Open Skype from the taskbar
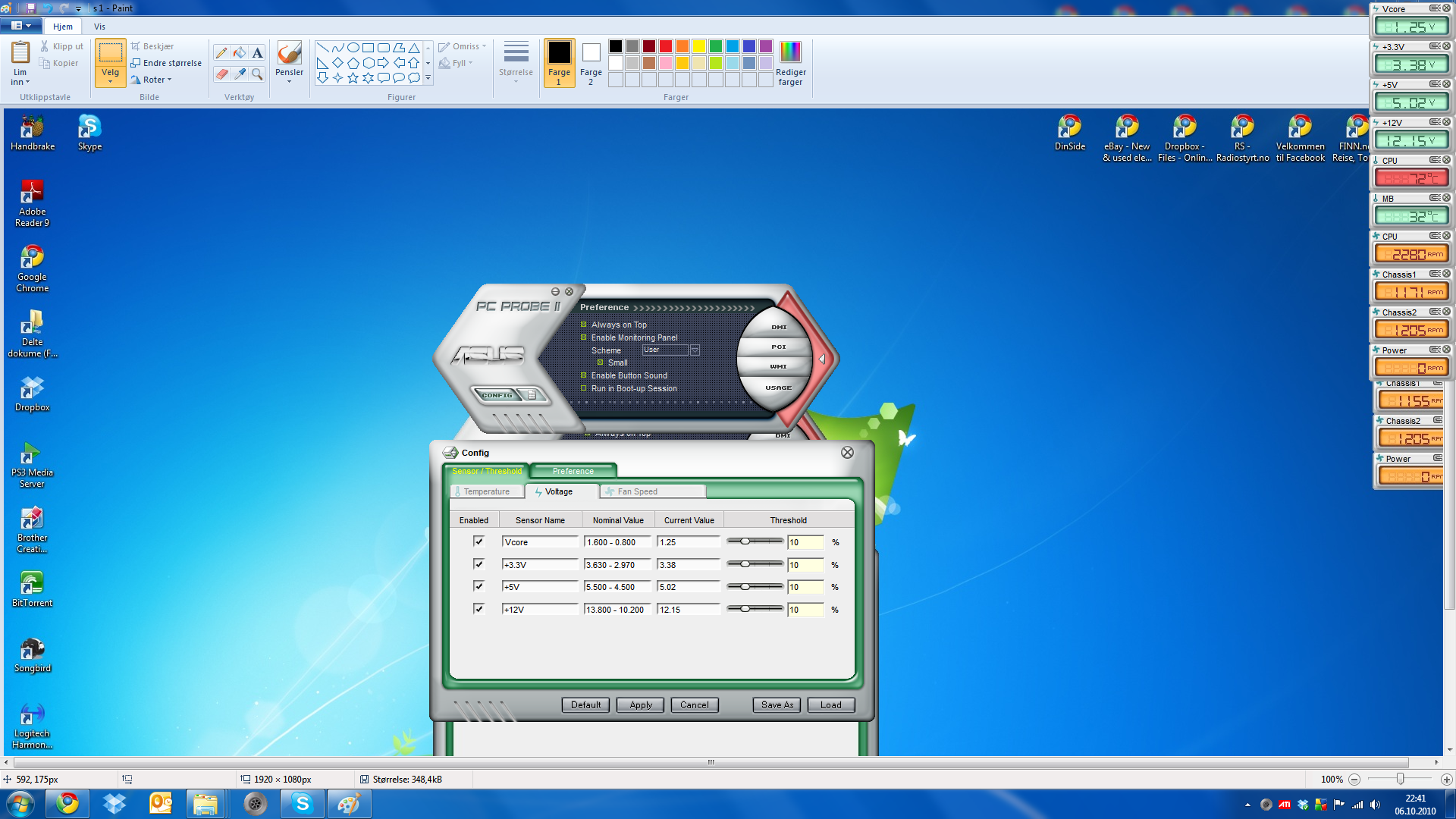Image resolution: width=1456 pixels, height=819 pixels. 303,804
